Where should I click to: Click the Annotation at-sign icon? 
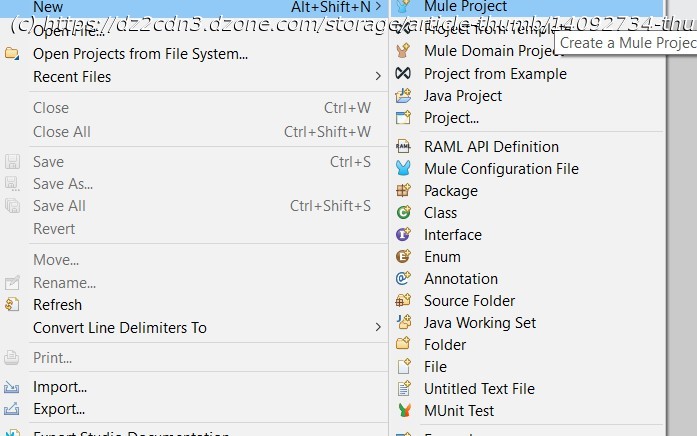[x=403, y=278]
